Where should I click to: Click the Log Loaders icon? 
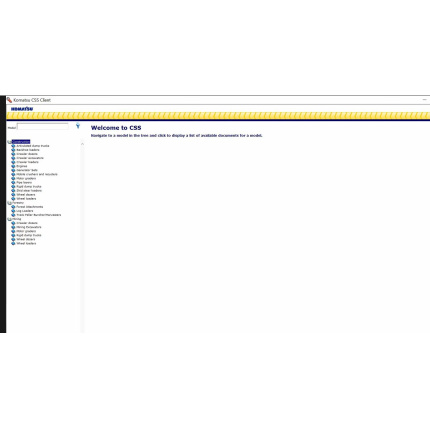(13, 211)
